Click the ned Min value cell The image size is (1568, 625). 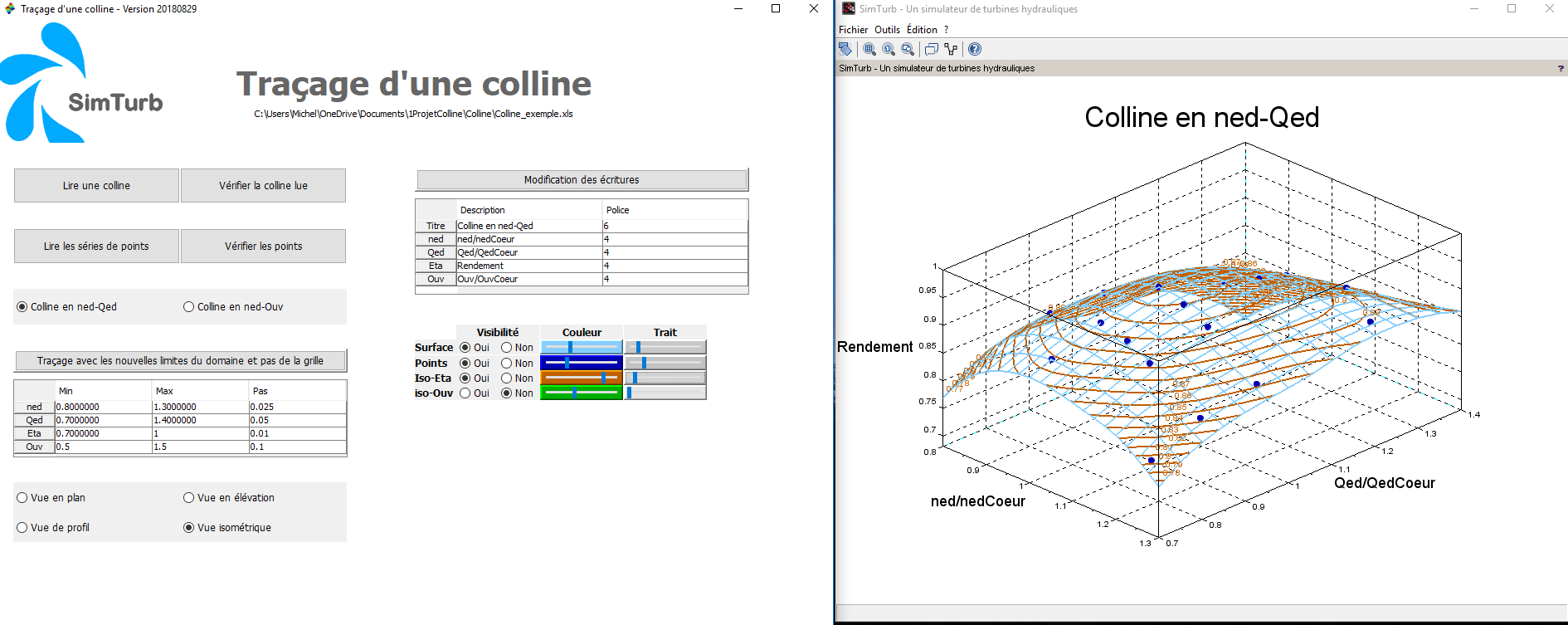pyautogui.click(x=103, y=407)
